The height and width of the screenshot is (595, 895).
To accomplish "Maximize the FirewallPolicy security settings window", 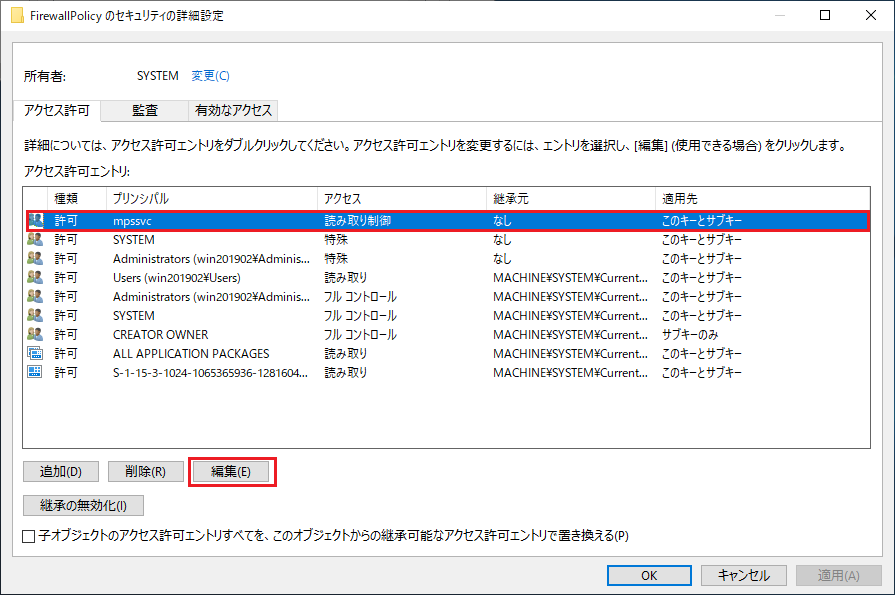I will 825,15.
